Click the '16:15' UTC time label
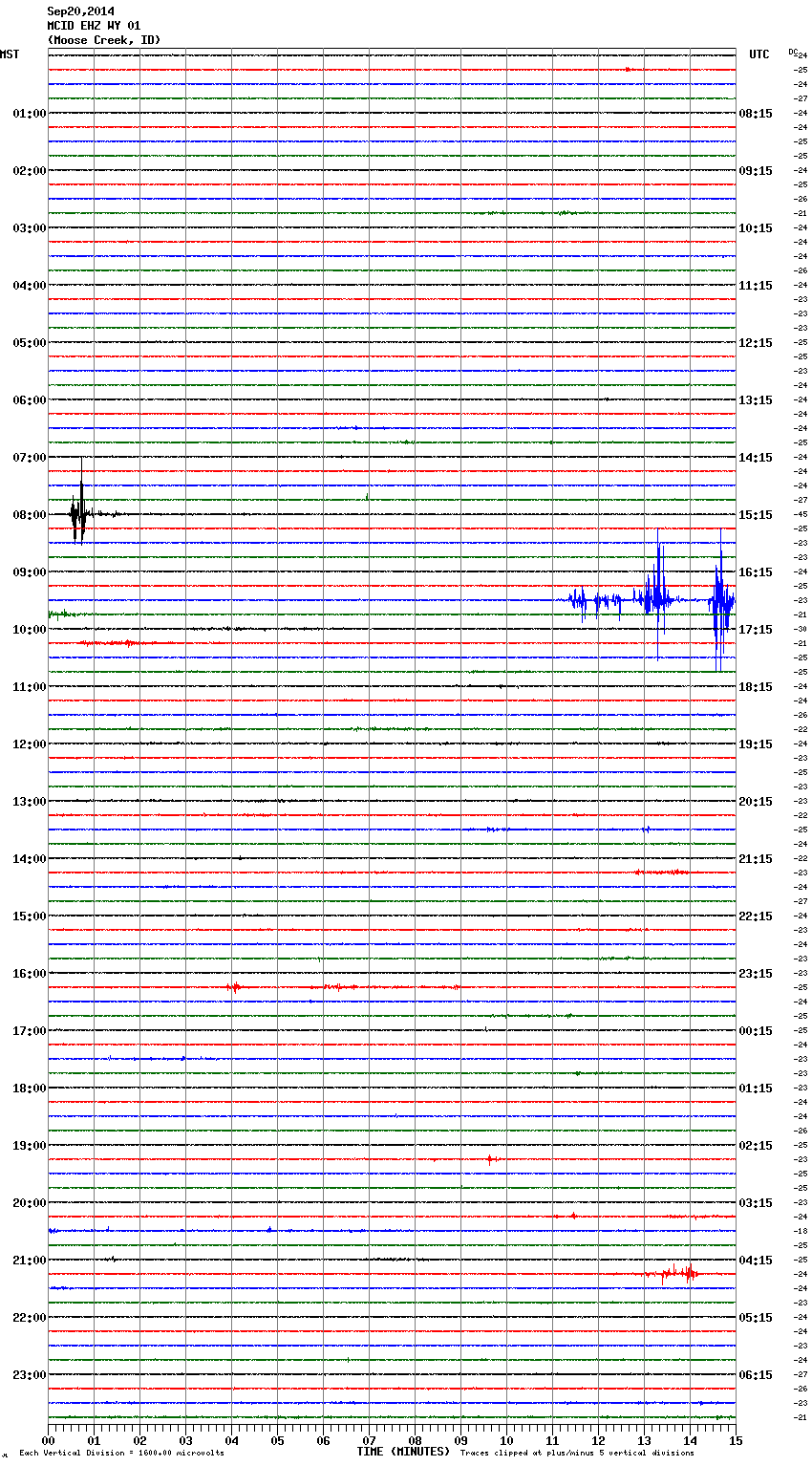Viewport: 812px width, 1466px height. point(756,572)
